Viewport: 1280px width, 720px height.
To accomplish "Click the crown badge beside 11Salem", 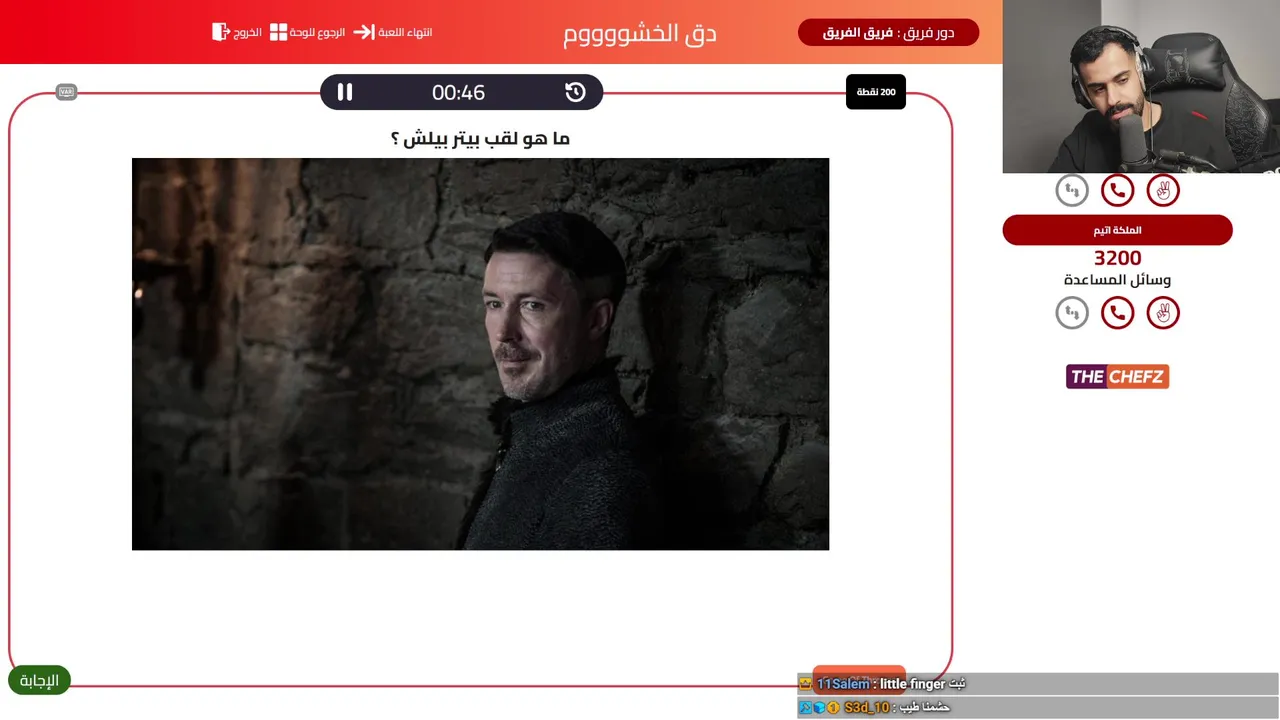I will [805, 684].
